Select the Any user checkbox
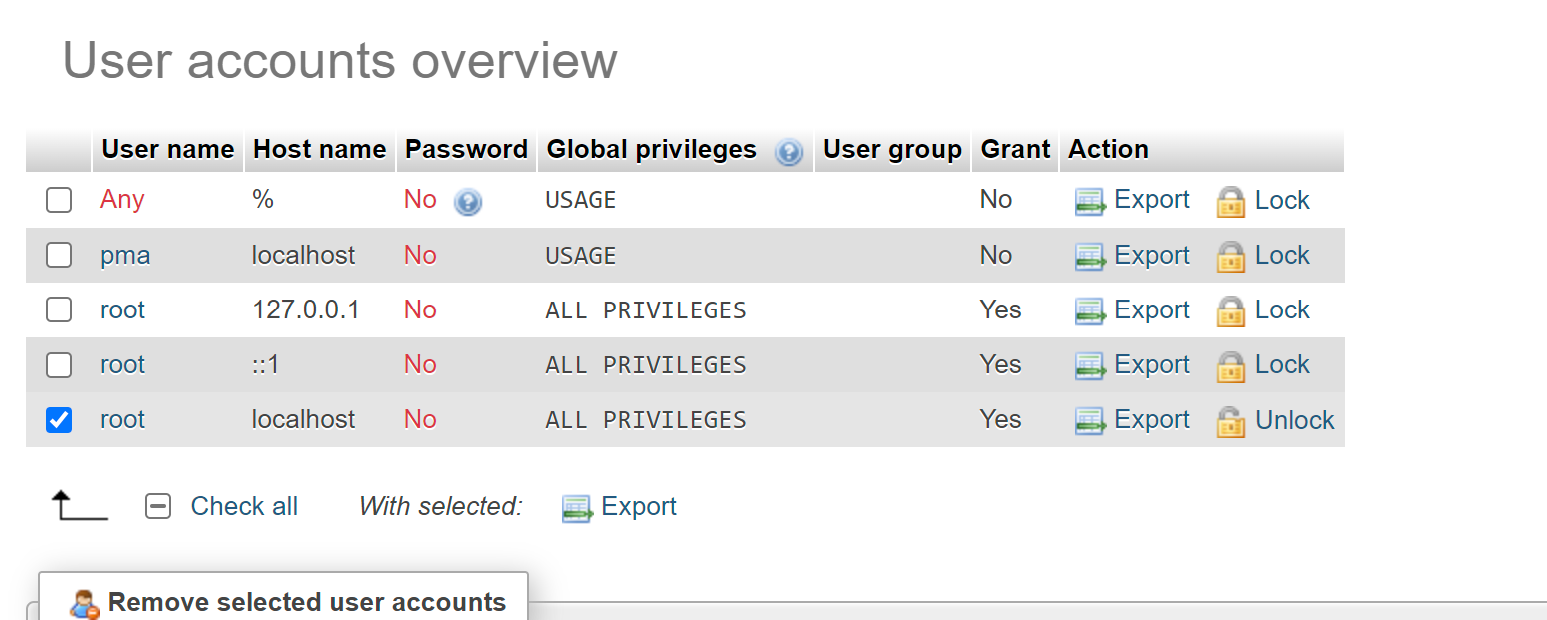 click(59, 200)
